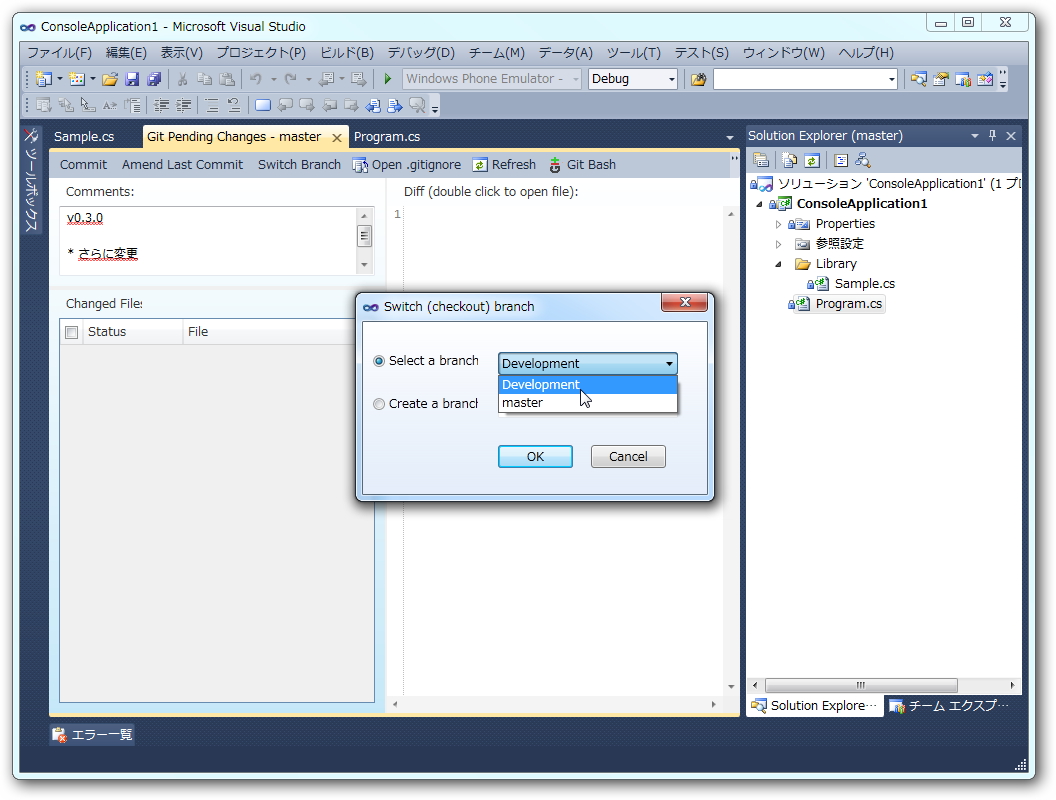
Task: Click the Copy toolbar icon
Action: click(x=204, y=79)
